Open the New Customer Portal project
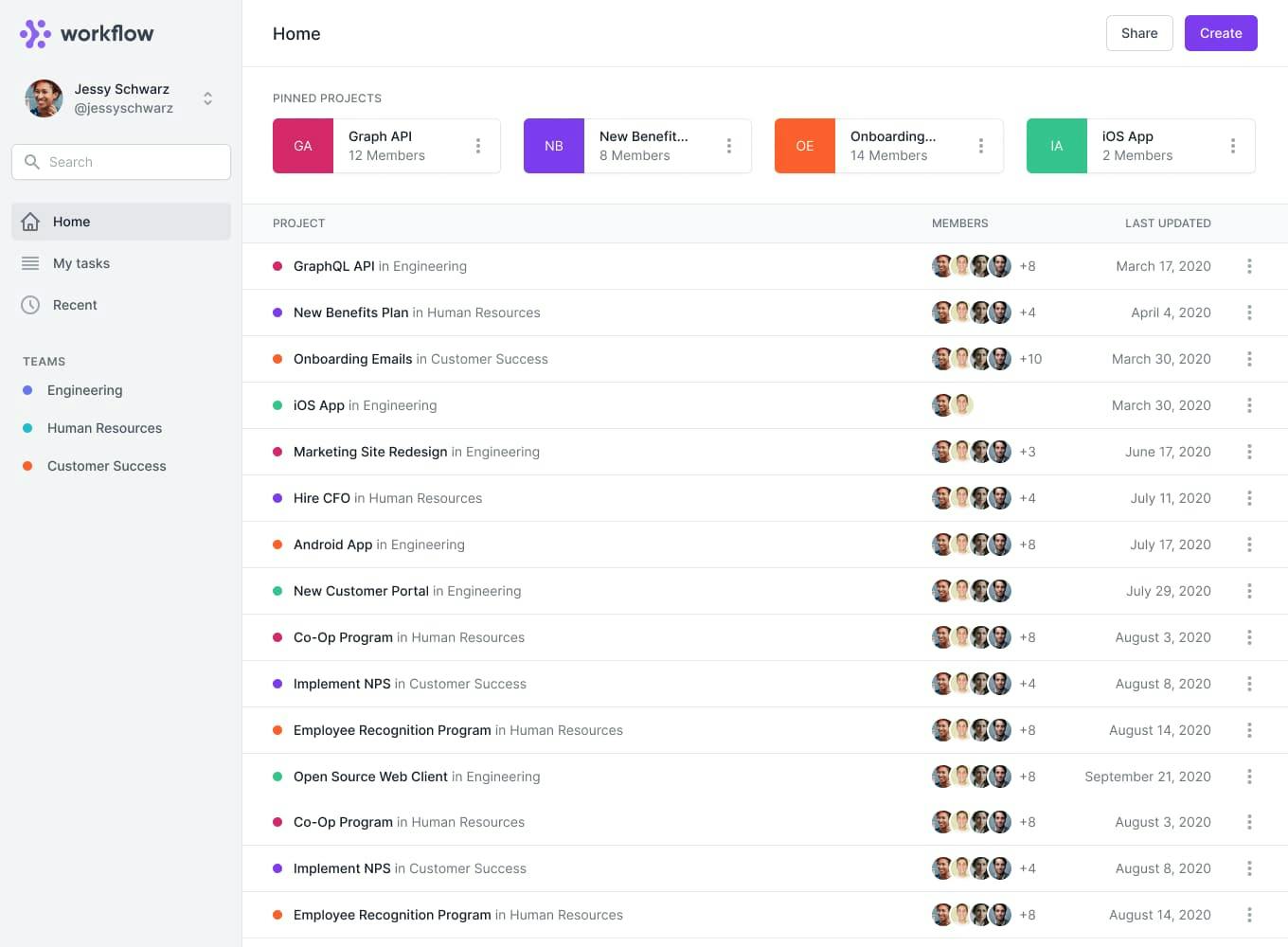The height and width of the screenshot is (947, 1288). [361, 591]
